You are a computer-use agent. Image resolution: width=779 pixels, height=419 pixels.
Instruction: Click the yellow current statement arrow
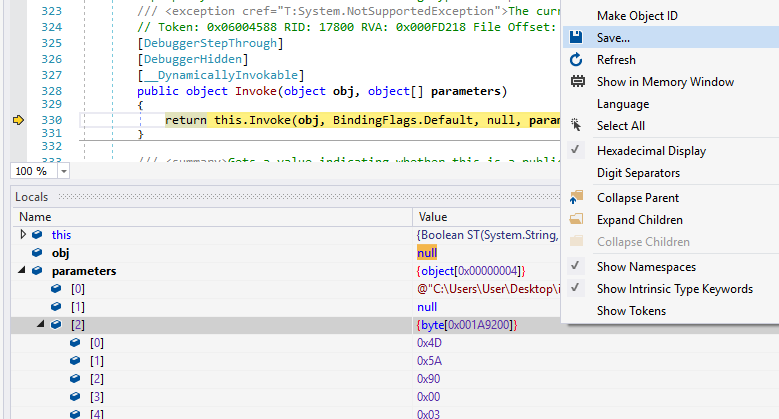(17, 120)
